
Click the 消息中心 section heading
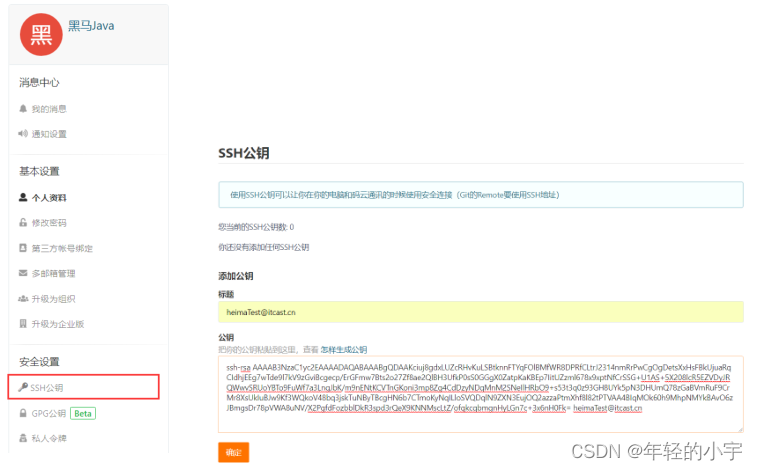39,83
